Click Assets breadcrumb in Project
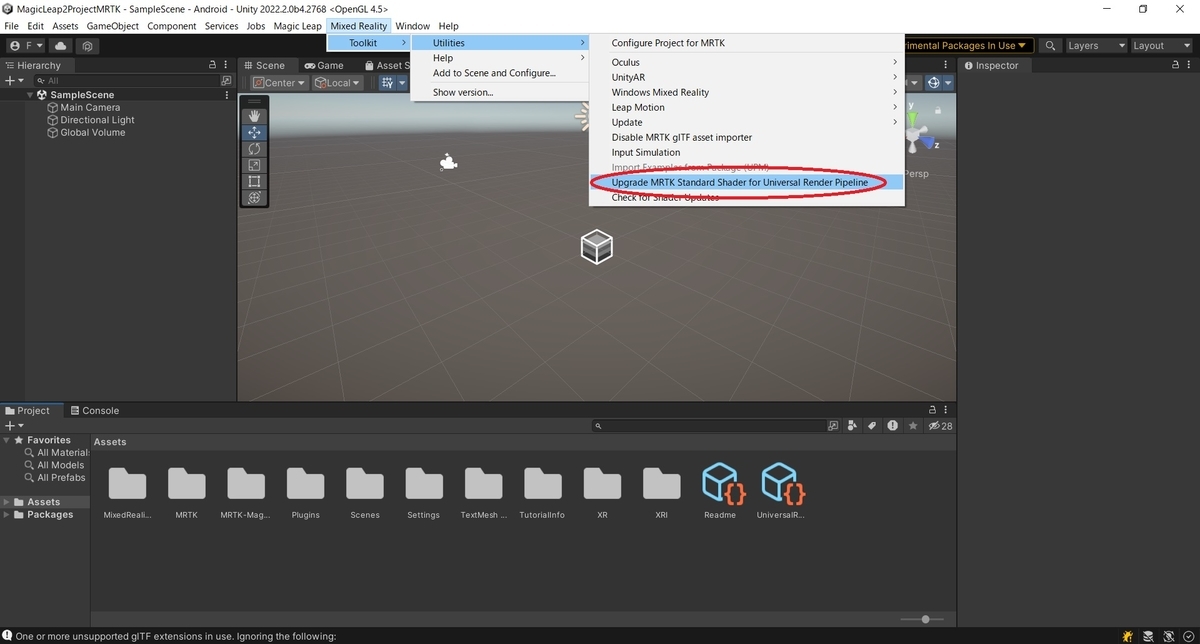The image size is (1200, 644). tap(110, 441)
